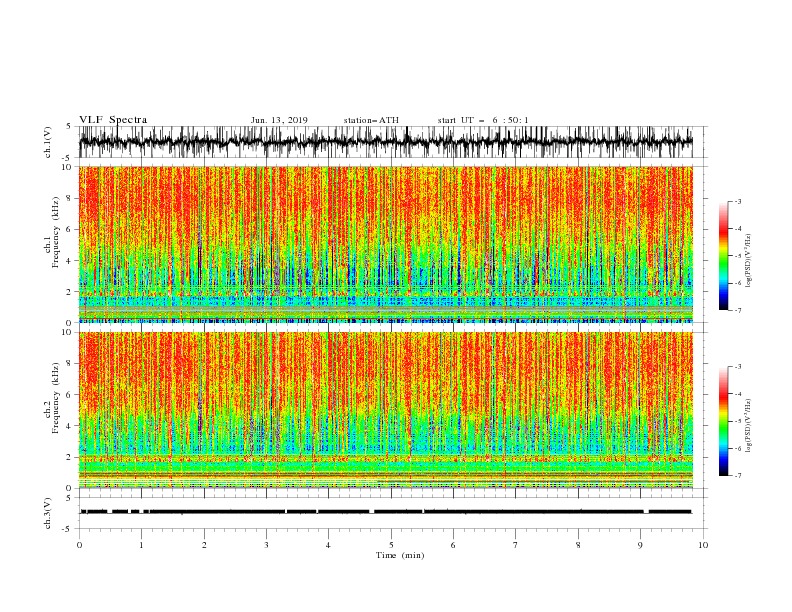Screen dimensions: 792x612
Task: Click the "ch.2 Frequency (kHz)" axis label
Action: click(x=53, y=397)
